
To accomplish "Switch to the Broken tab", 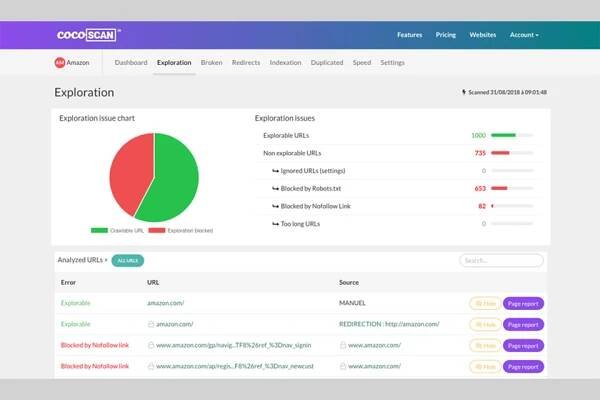I will (211, 63).
